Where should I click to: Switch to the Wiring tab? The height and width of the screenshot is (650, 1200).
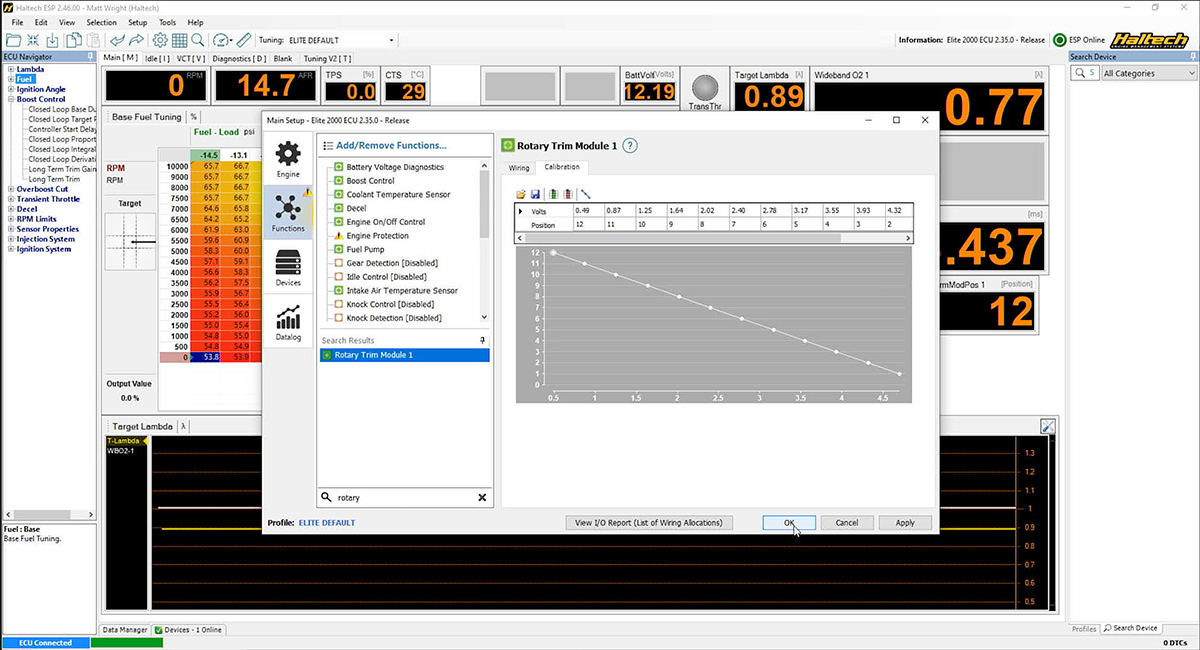coord(519,168)
